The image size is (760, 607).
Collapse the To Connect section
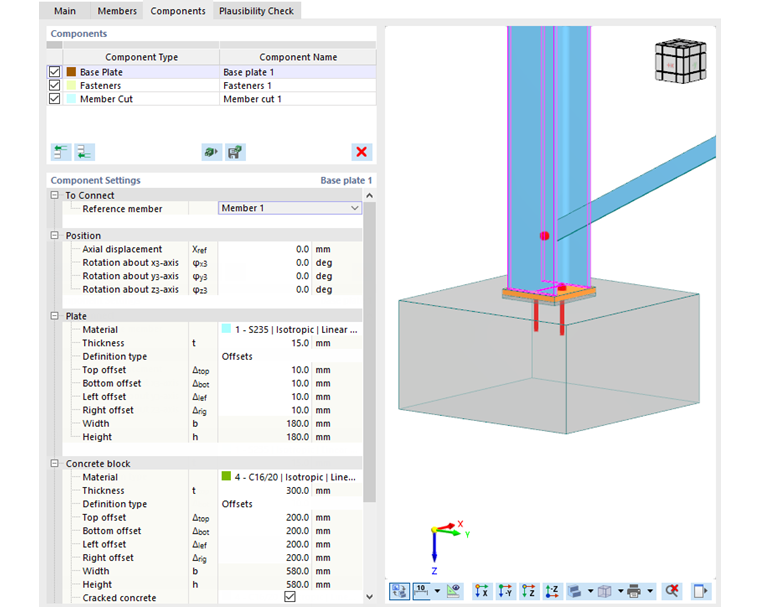coord(55,195)
